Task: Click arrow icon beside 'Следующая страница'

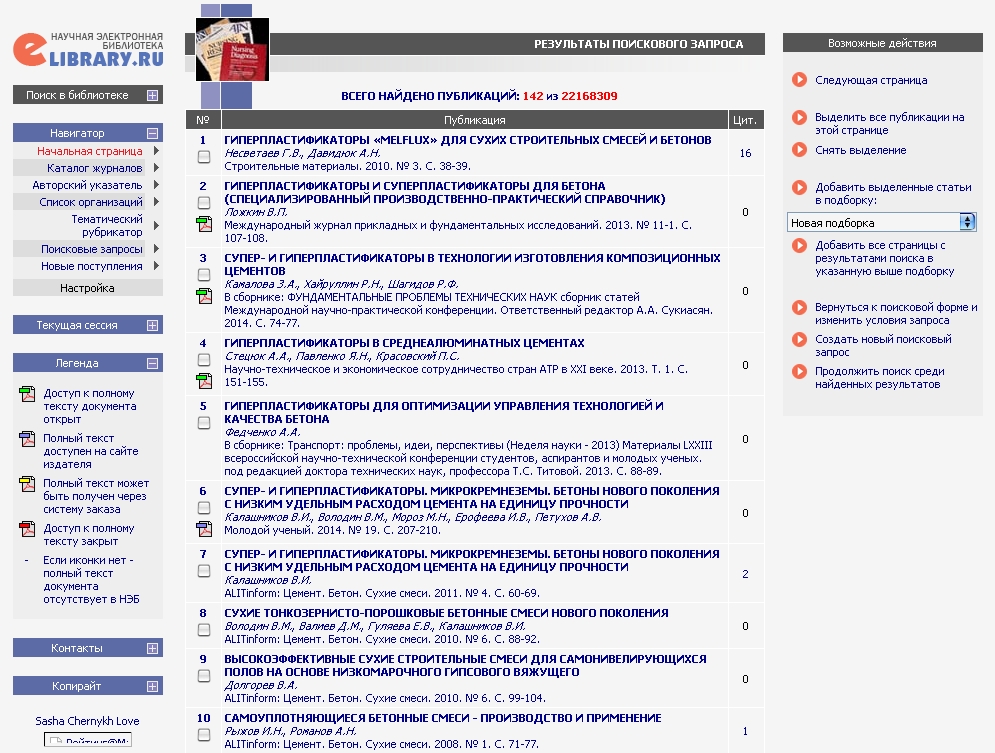Action: coord(799,80)
